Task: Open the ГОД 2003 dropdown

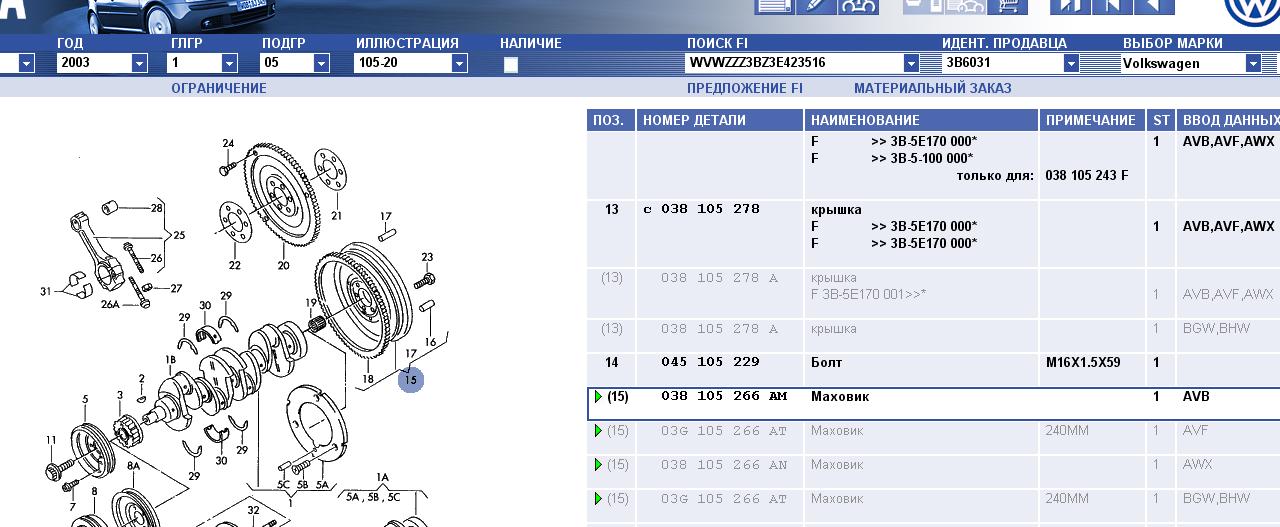Action: [x=140, y=63]
